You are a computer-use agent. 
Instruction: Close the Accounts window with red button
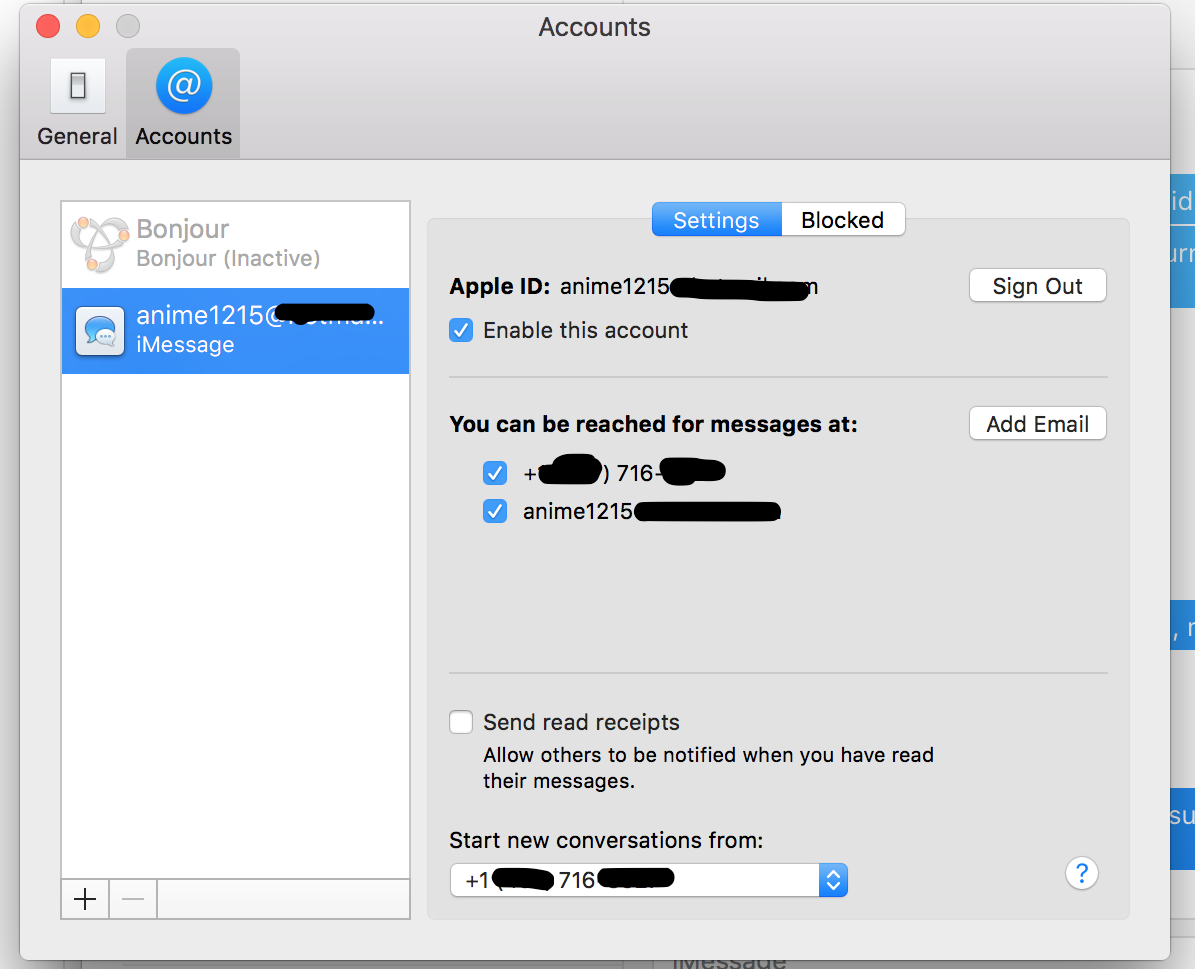(48, 26)
